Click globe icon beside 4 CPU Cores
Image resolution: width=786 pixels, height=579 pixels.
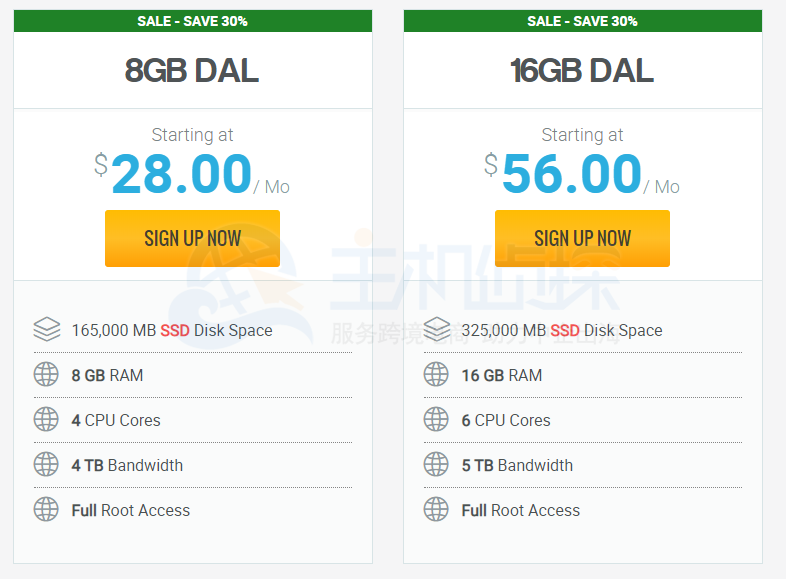tap(46, 419)
